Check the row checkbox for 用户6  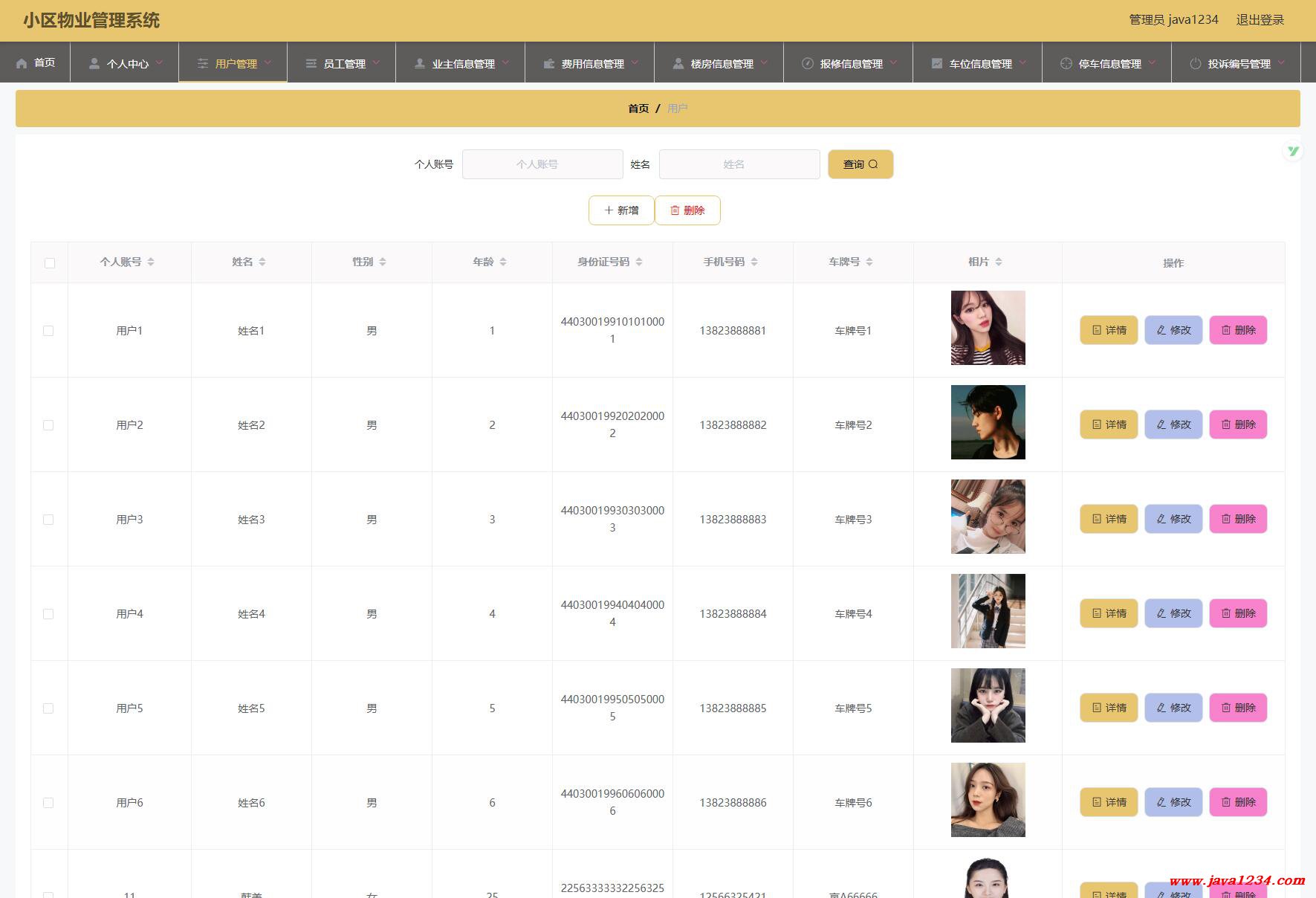point(48,803)
